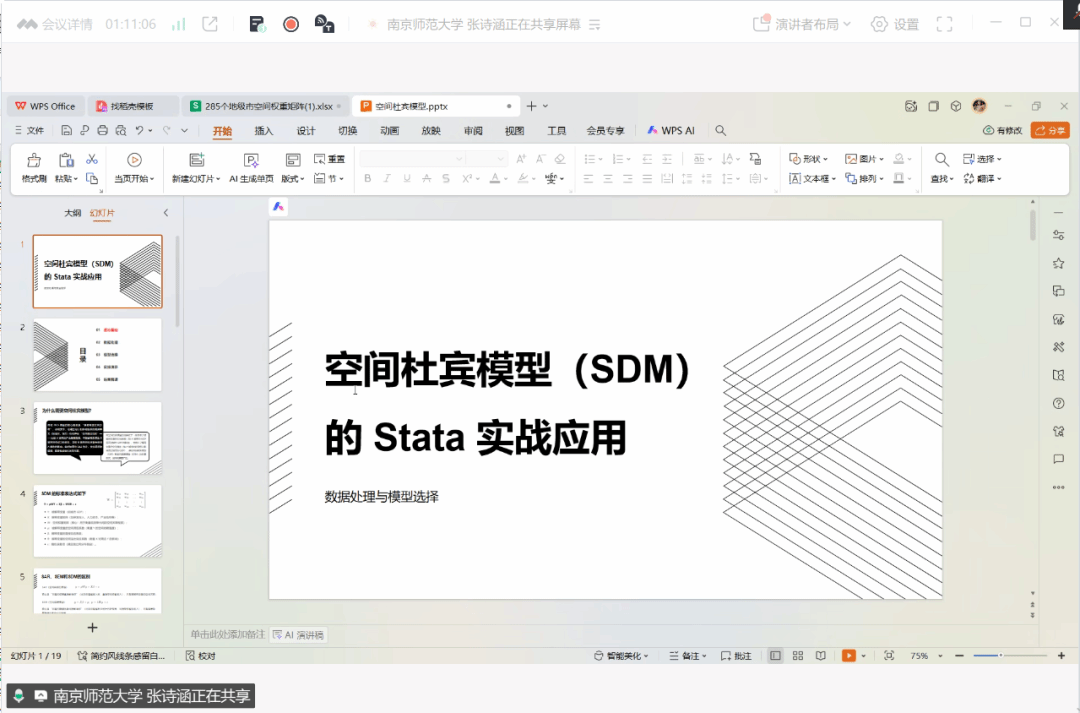Switch to reading view book icon
The image size is (1080, 713).
[x=820, y=656]
